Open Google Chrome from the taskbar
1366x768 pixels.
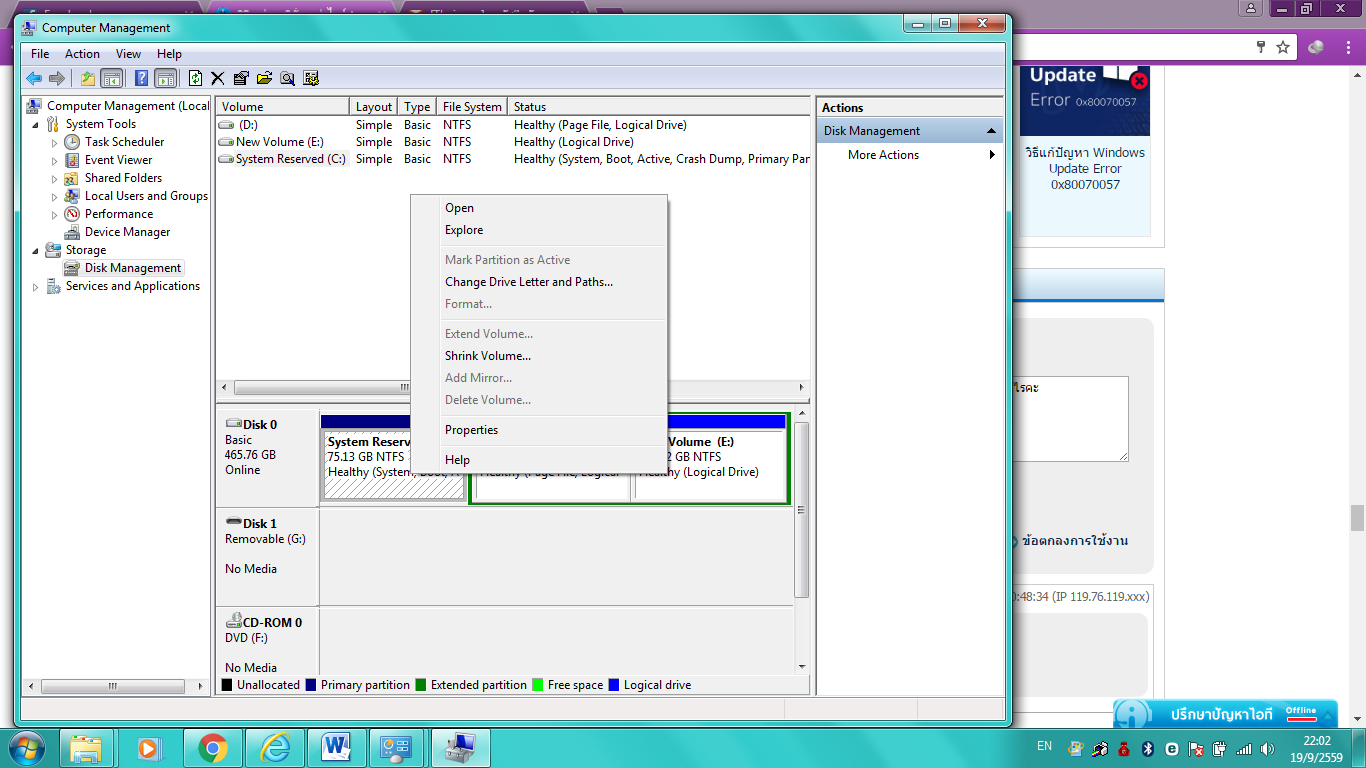click(x=212, y=748)
